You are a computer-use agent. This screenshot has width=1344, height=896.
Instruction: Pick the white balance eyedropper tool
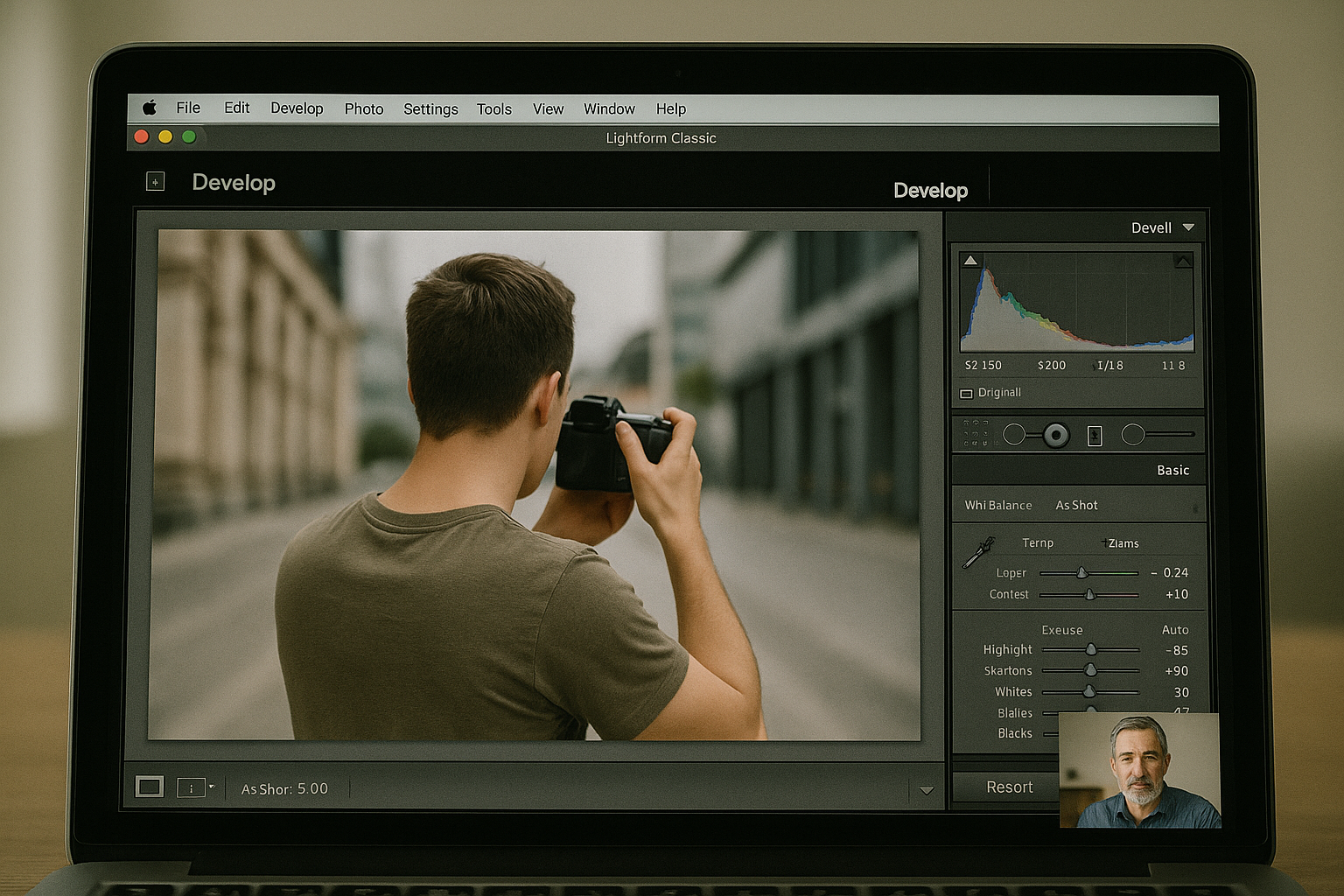pyautogui.click(x=978, y=553)
